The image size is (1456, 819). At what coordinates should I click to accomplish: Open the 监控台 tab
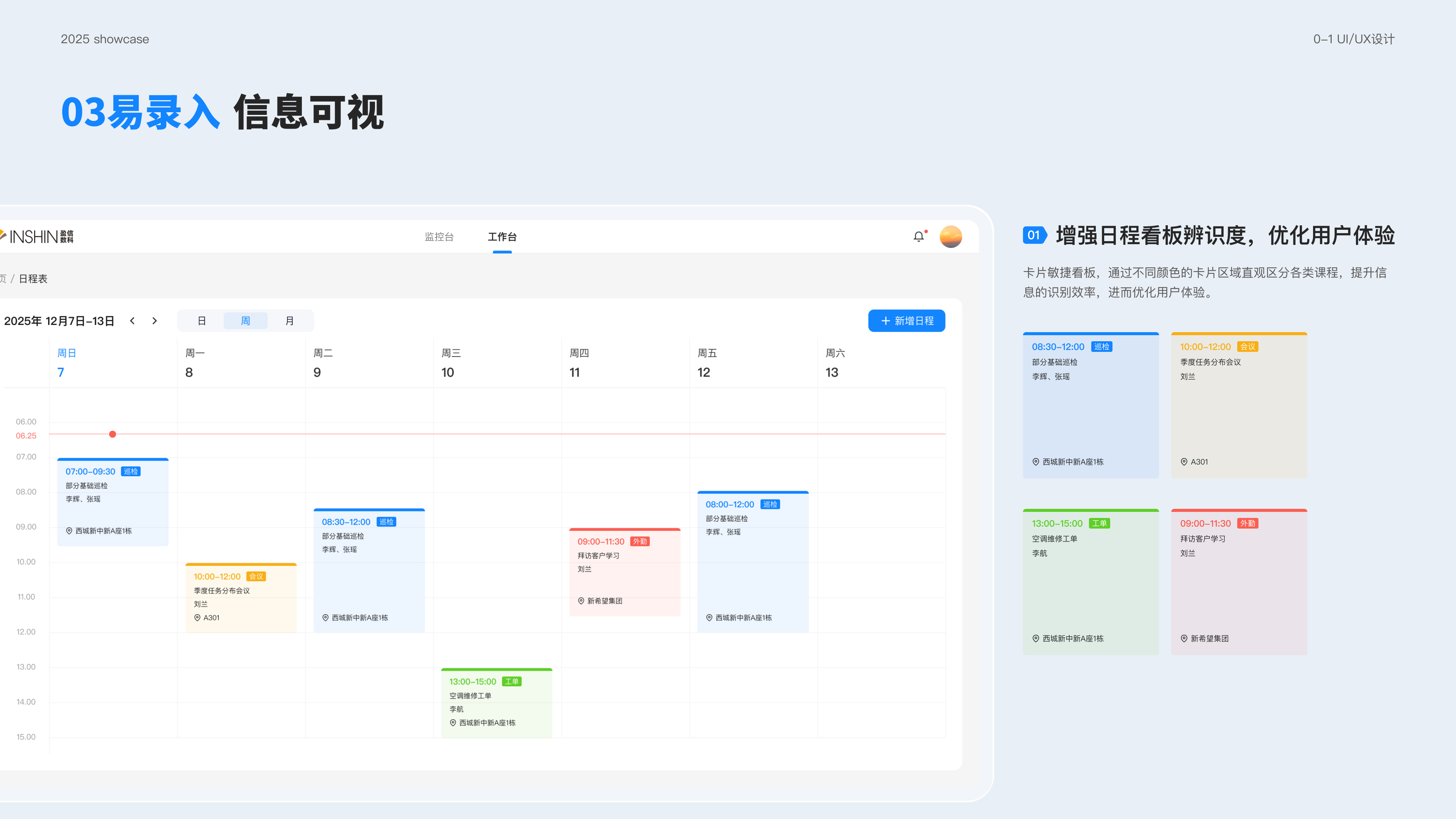click(439, 237)
